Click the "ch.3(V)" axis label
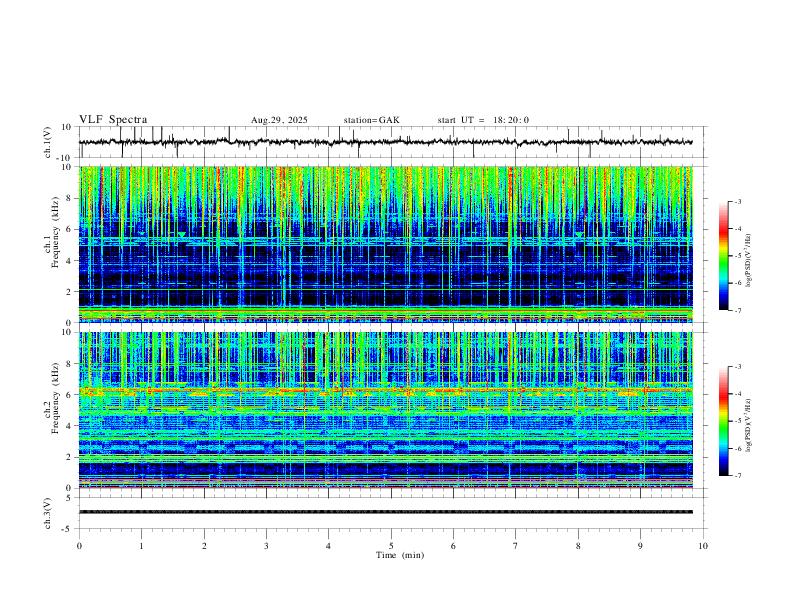The image size is (792, 612). [48, 513]
